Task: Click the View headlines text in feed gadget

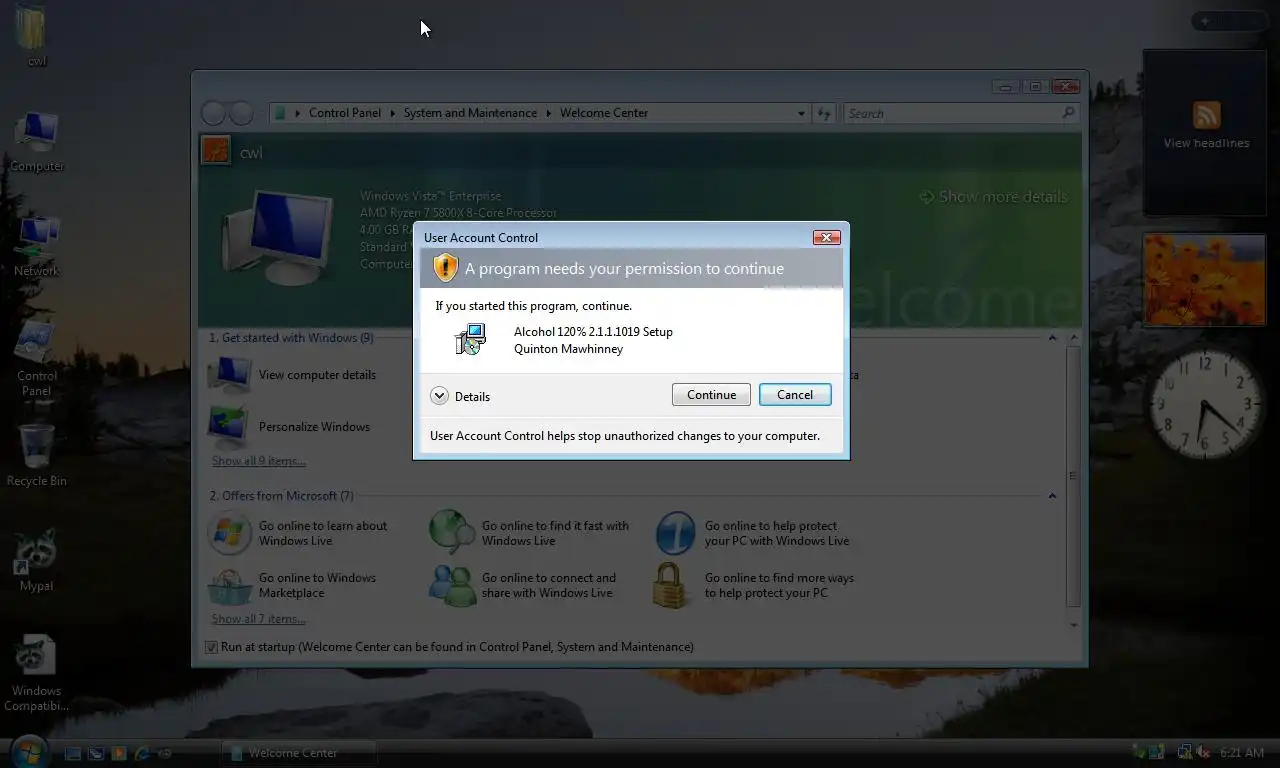Action: [x=1206, y=143]
